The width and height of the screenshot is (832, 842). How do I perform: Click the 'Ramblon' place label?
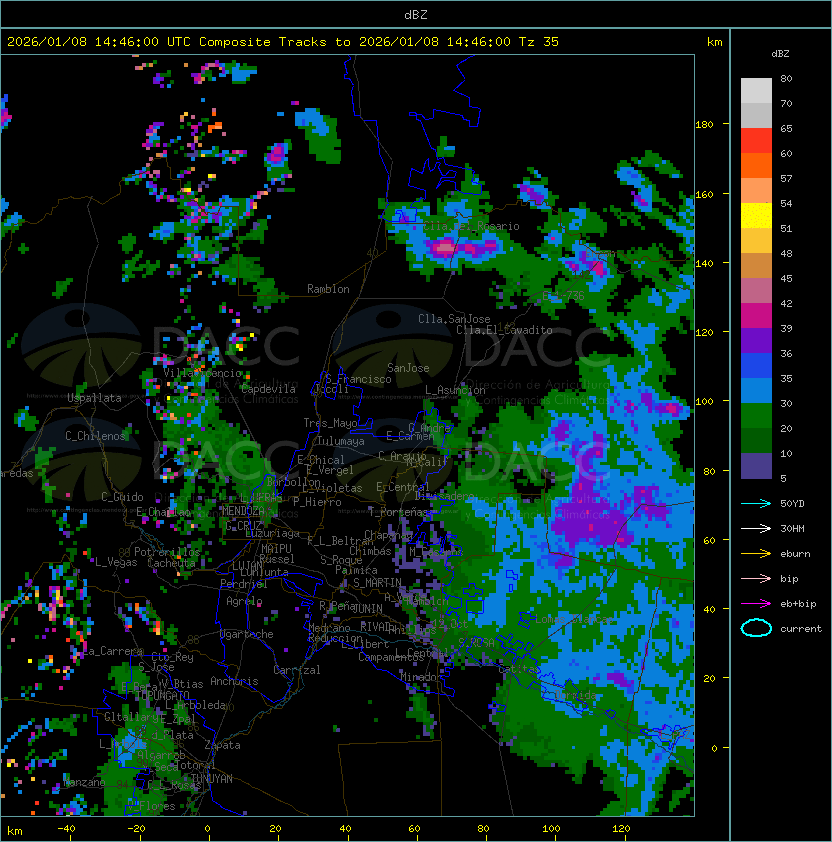coord(328,289)
